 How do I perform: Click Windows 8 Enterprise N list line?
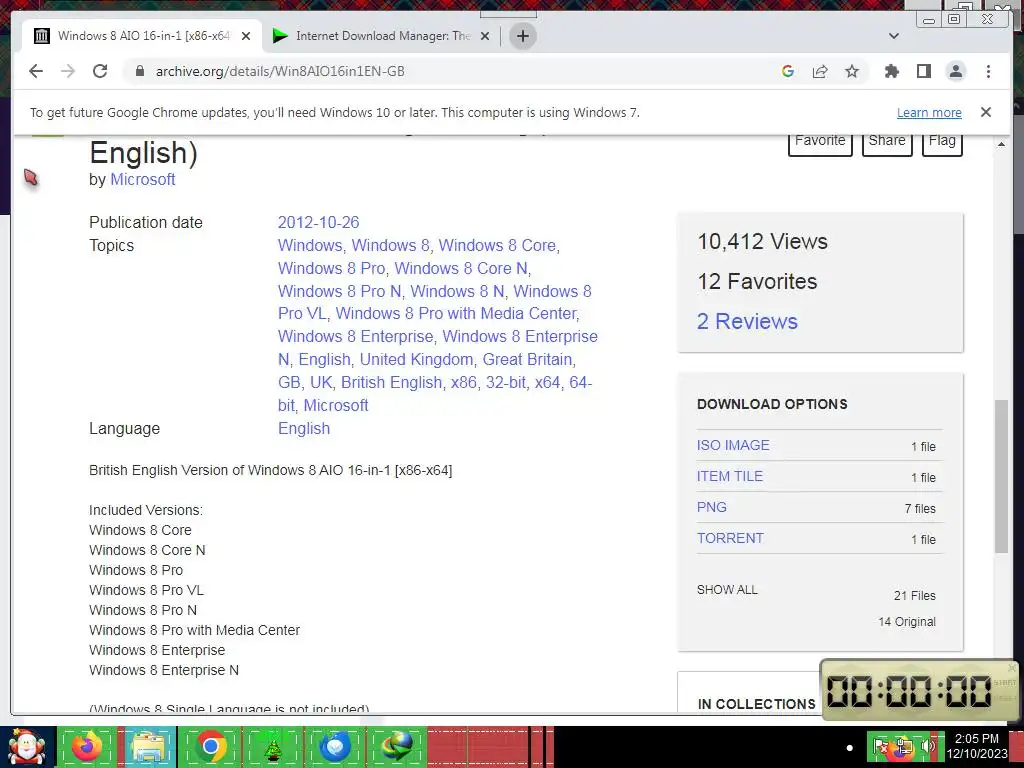164,670
